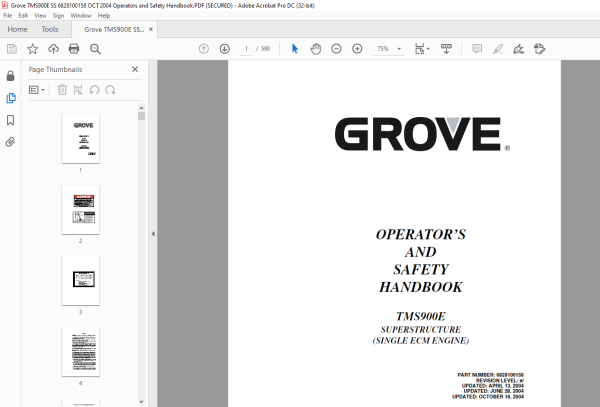Show security settings via padlock icon
Viewport: 600px width, 407px height.
tap(10, 76)
